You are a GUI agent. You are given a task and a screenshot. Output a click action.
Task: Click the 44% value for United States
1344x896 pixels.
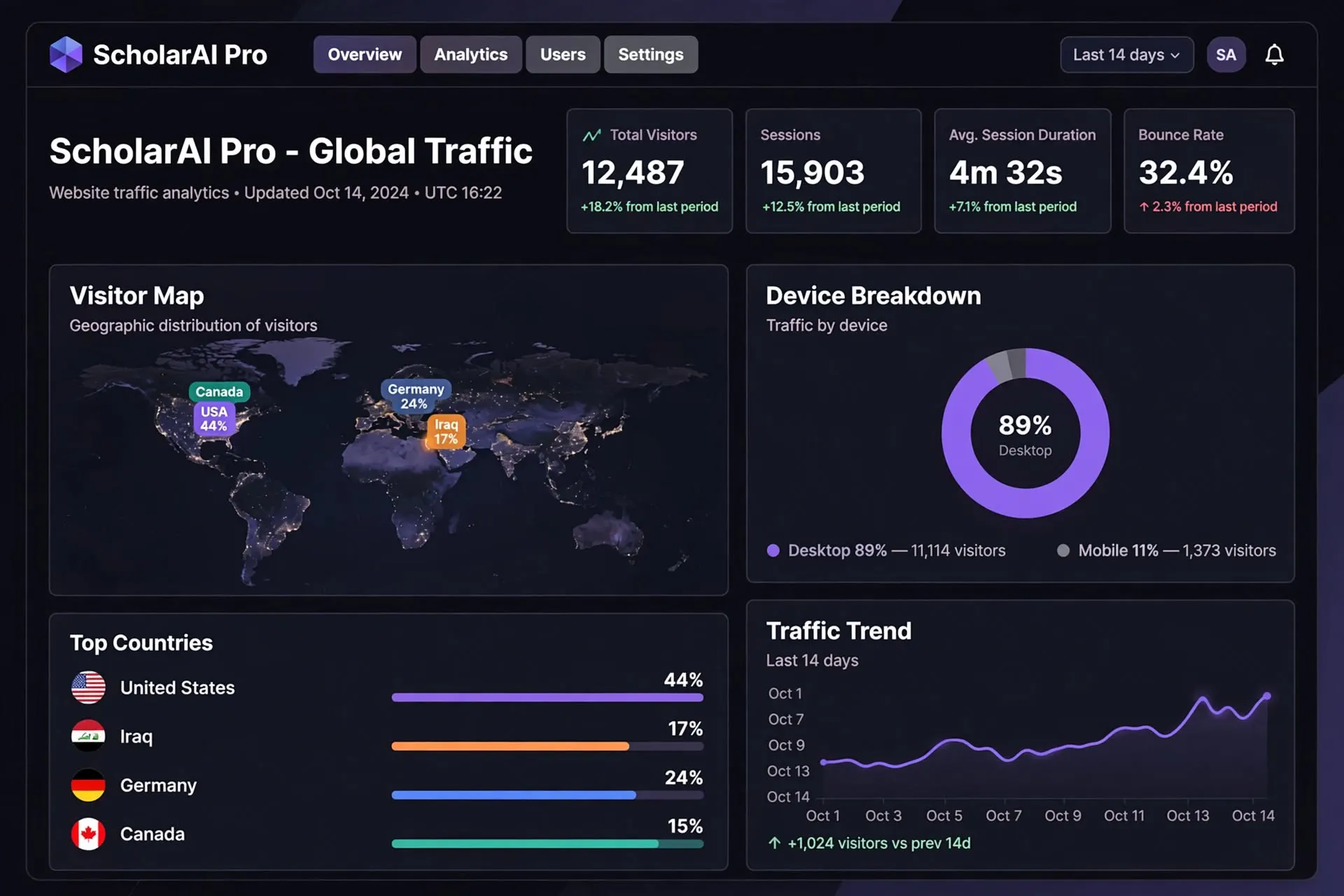(x=683, y=680)
